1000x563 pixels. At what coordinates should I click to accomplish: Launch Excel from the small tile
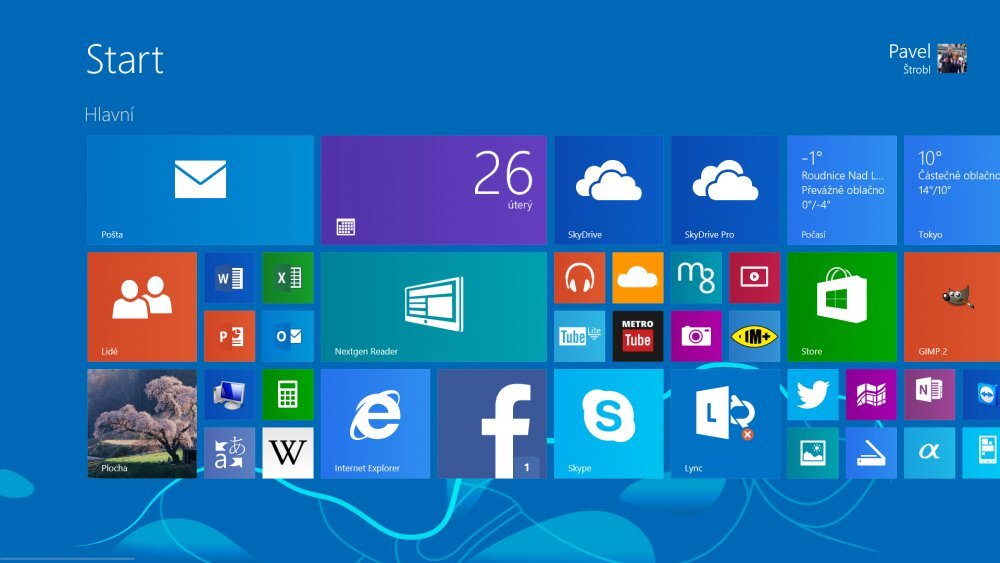(x=288, y=278)
